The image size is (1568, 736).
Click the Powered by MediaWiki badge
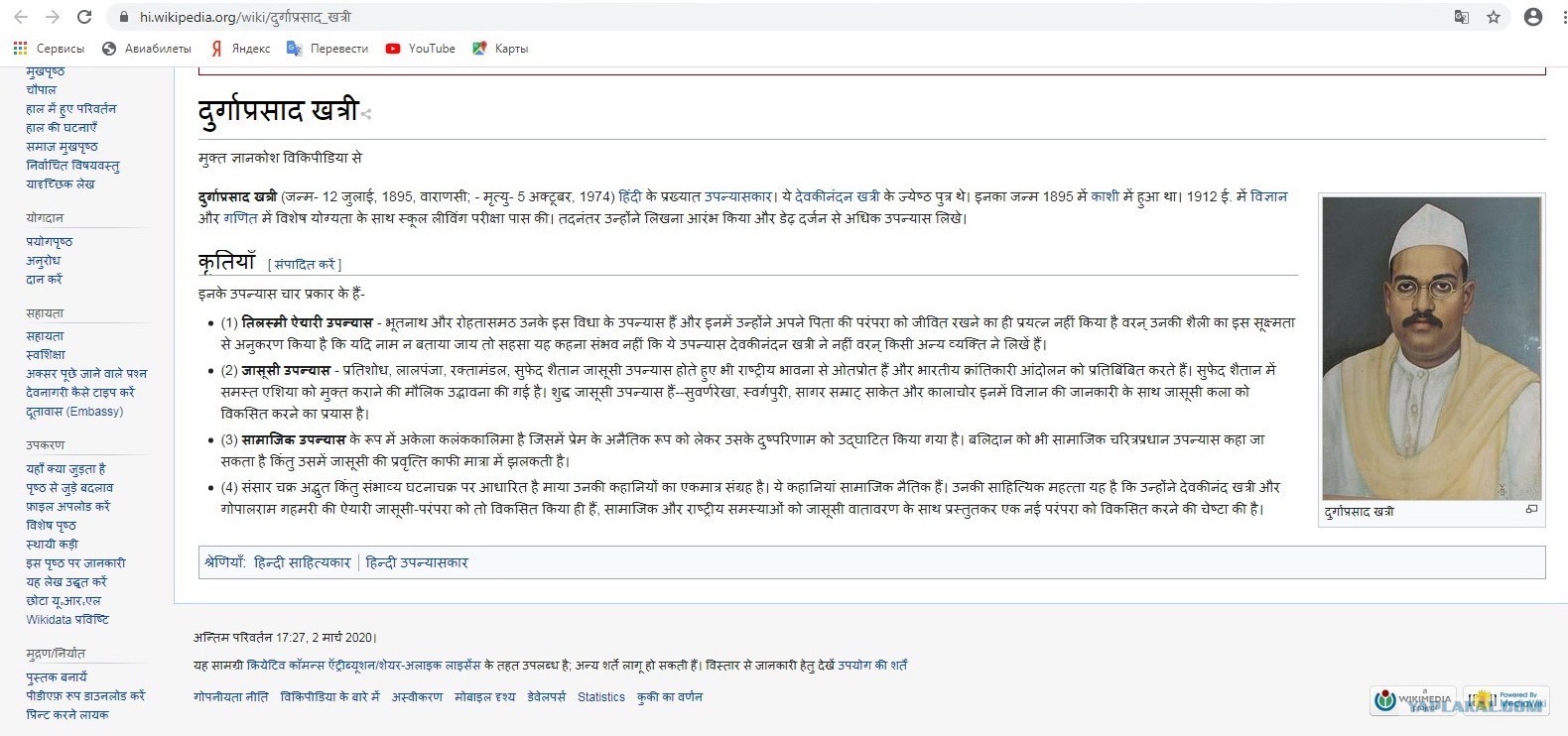(1504, 700)
